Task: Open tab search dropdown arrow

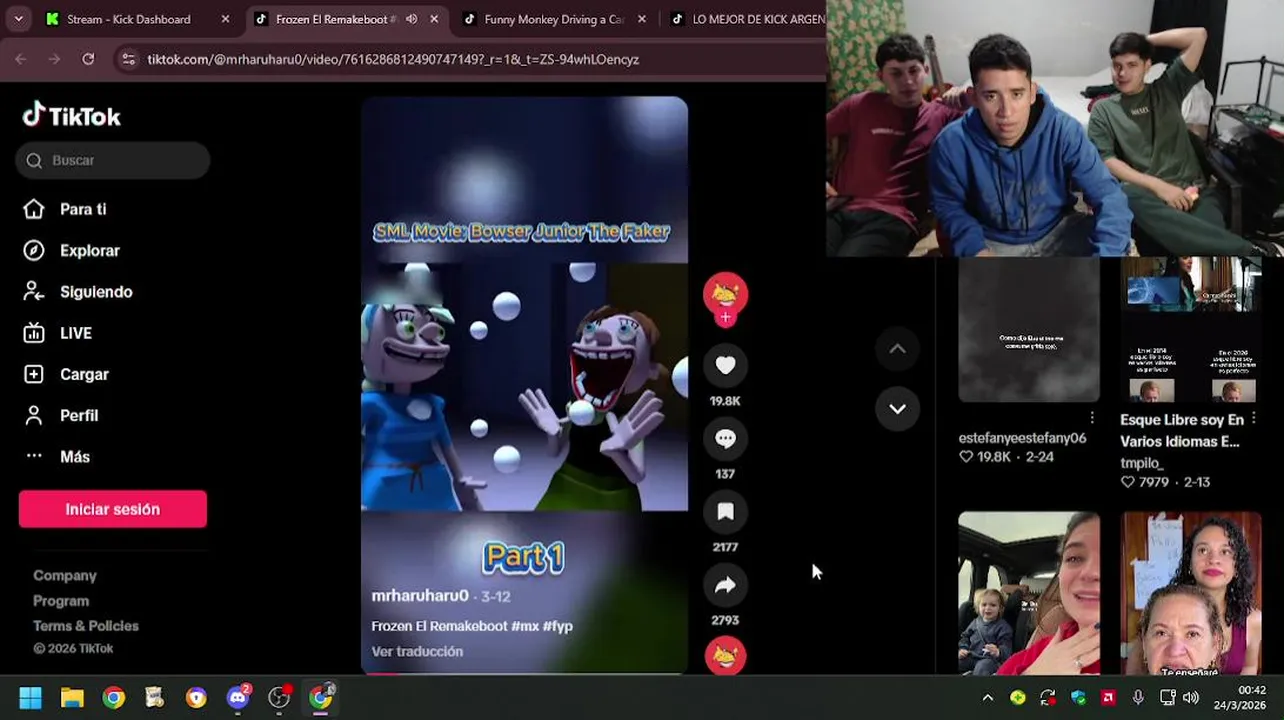Action: tap(19, 19)
